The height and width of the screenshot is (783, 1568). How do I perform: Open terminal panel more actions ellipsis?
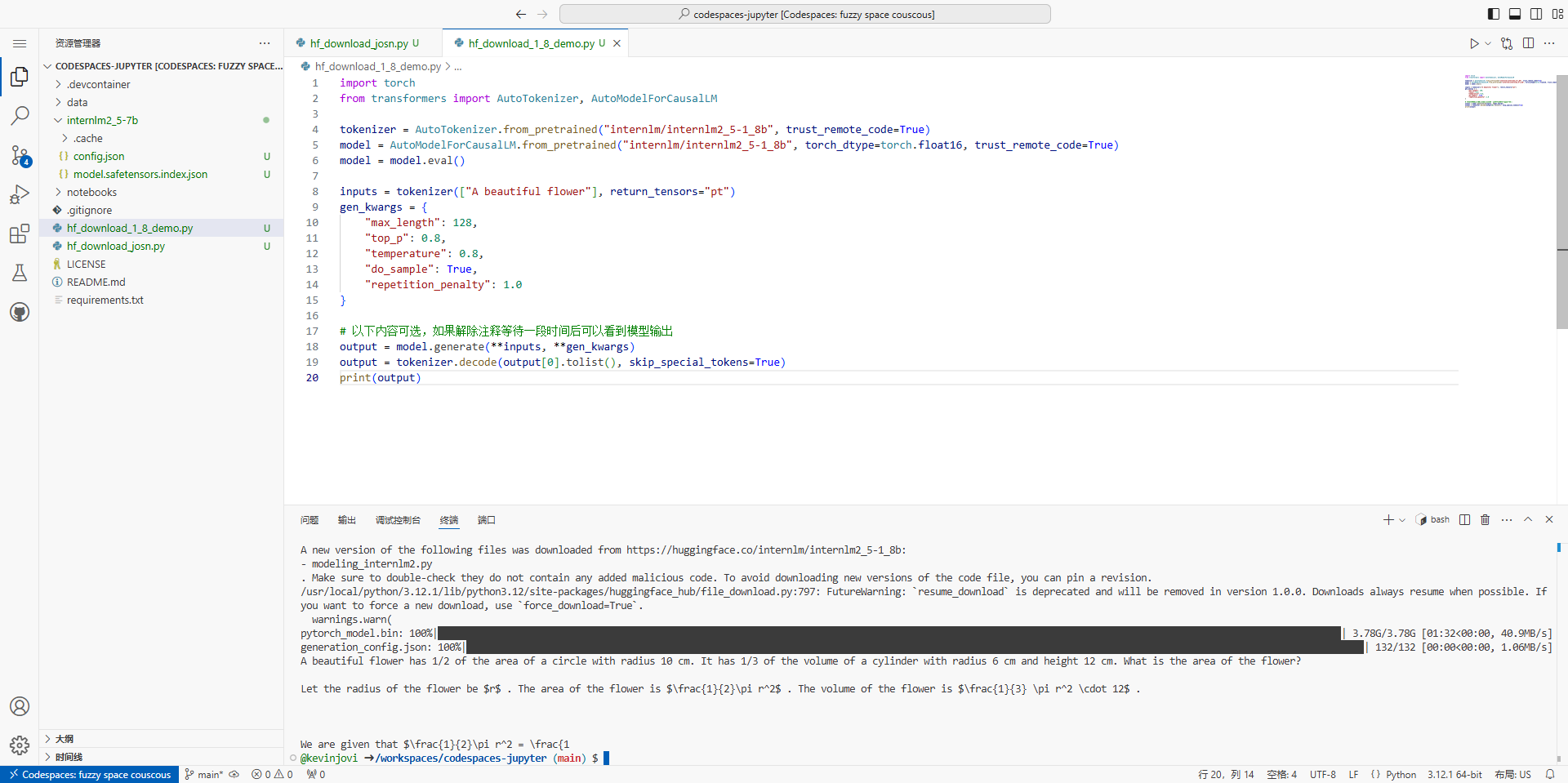1507,519
